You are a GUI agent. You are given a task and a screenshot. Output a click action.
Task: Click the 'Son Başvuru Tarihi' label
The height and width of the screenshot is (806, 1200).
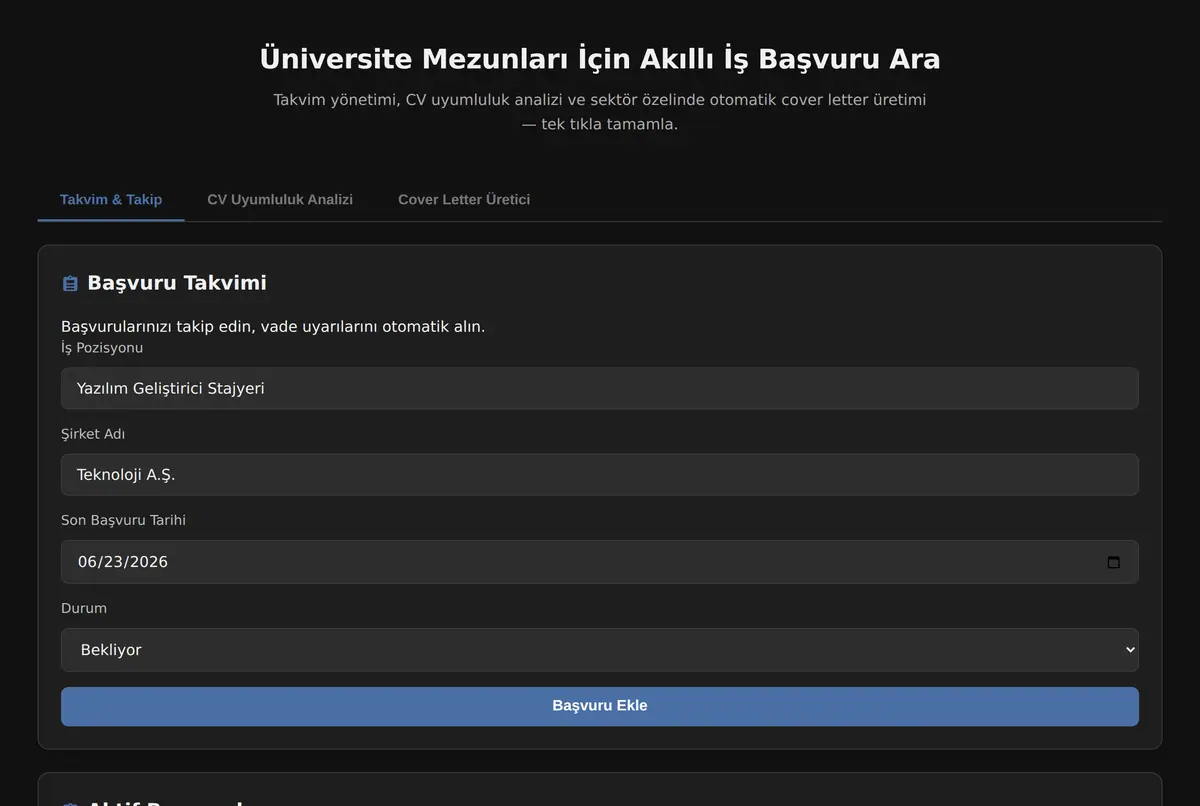tap(123, 520)
